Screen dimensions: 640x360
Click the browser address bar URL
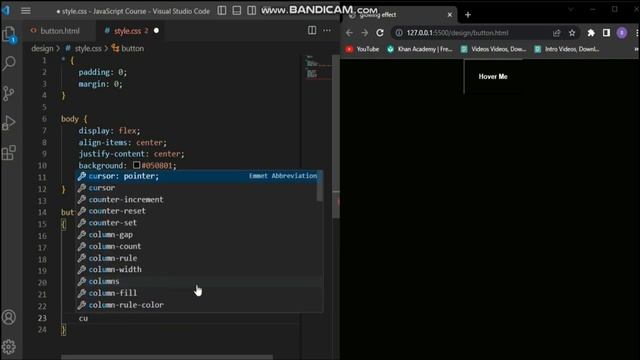coord(457,33)
